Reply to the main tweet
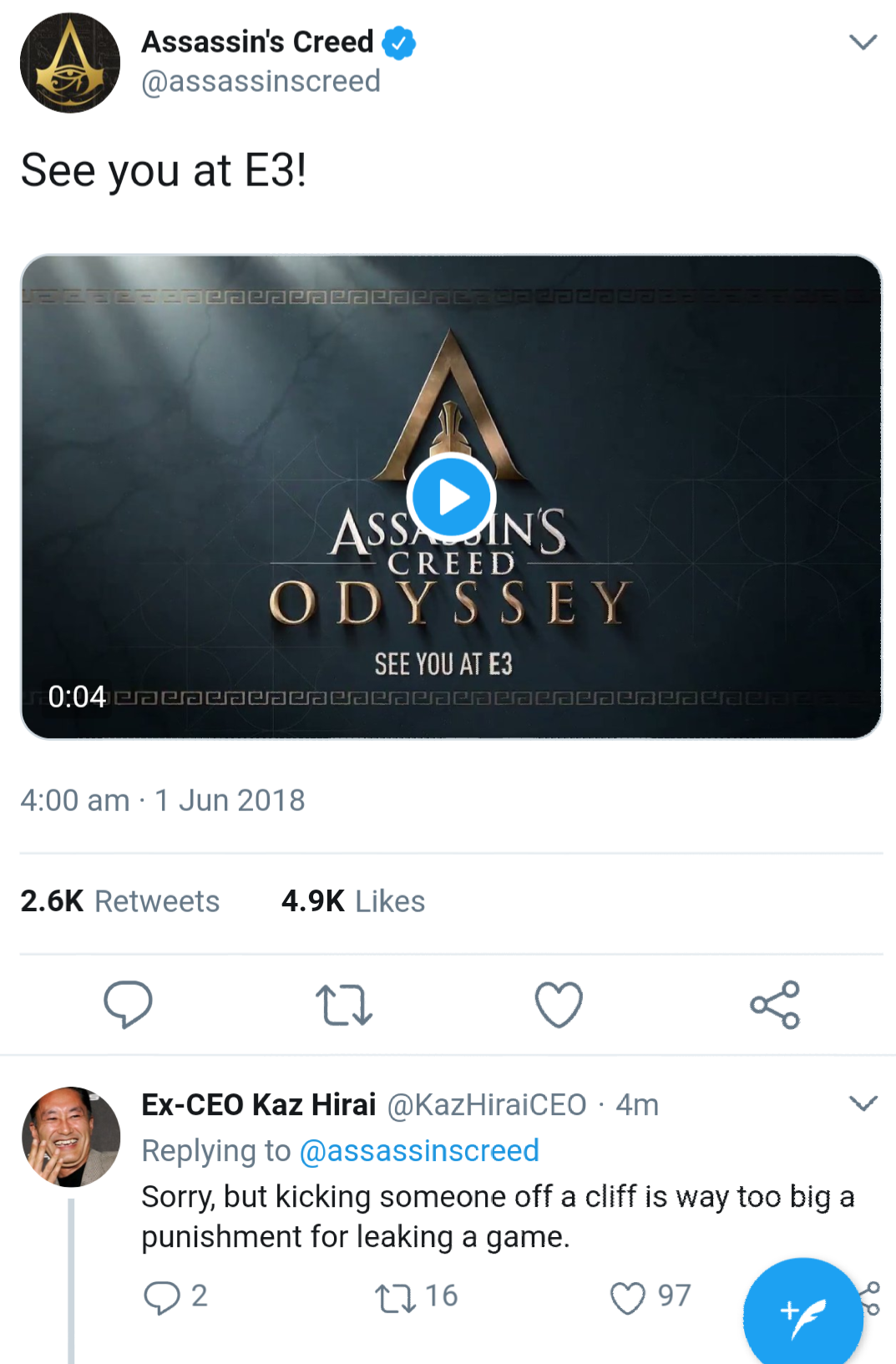The width and height of the screenshot is (896, 1364). tap(128, 1003)
